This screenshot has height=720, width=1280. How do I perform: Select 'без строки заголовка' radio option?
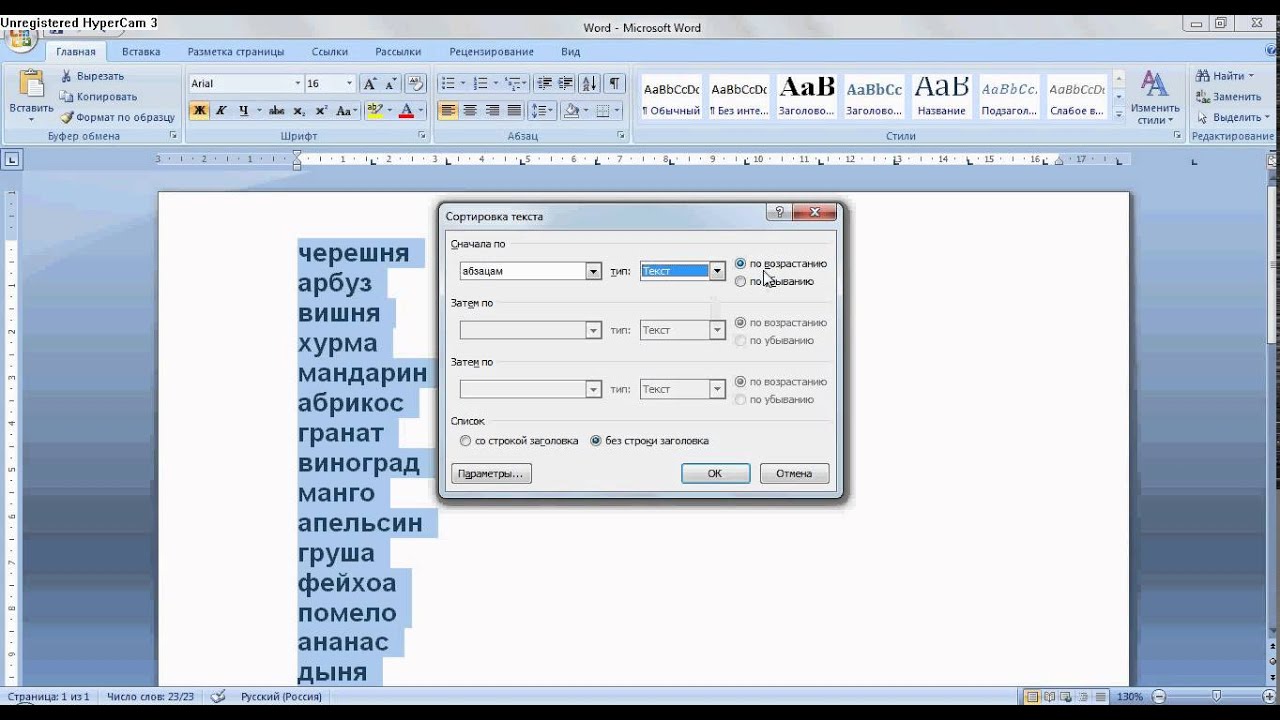(596, 441)
